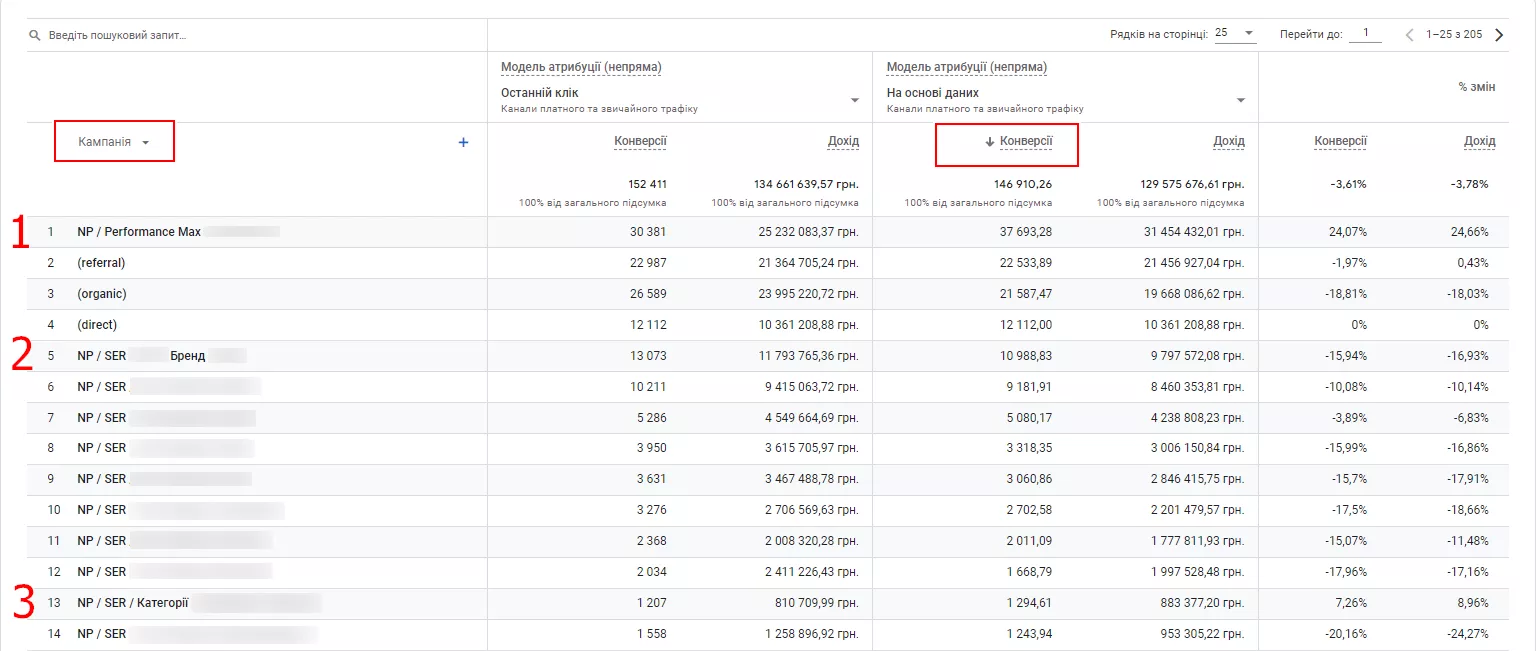This screenshot has width=1536, height=651.
Task: Go to next page arrow
Action: point(1499,35)
